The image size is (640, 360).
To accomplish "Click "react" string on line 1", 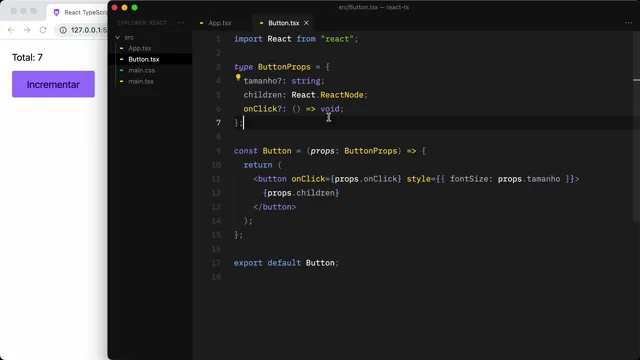I will tap(337, 39).
